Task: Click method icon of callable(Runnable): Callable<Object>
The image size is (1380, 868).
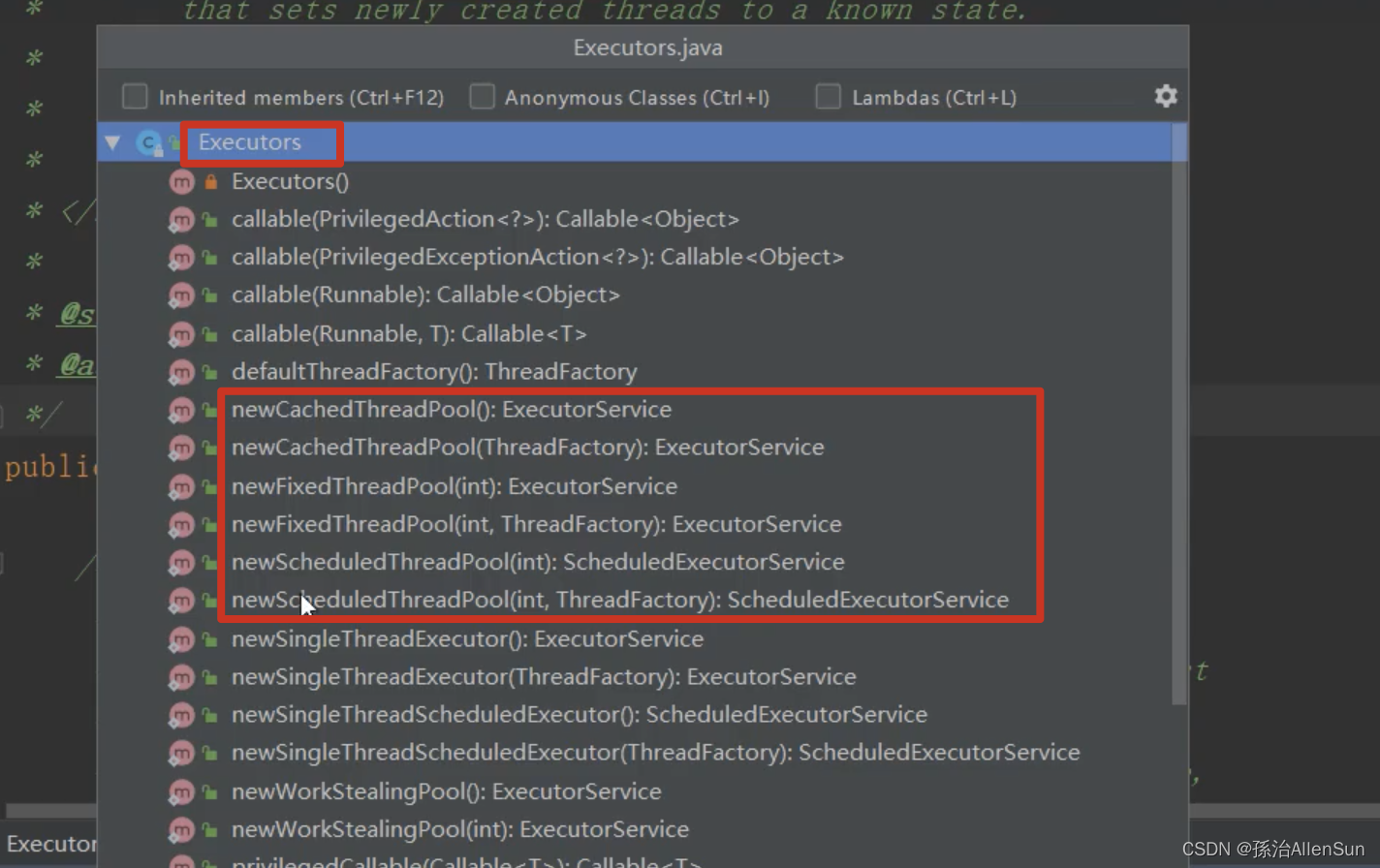Action: pos(181,295)
